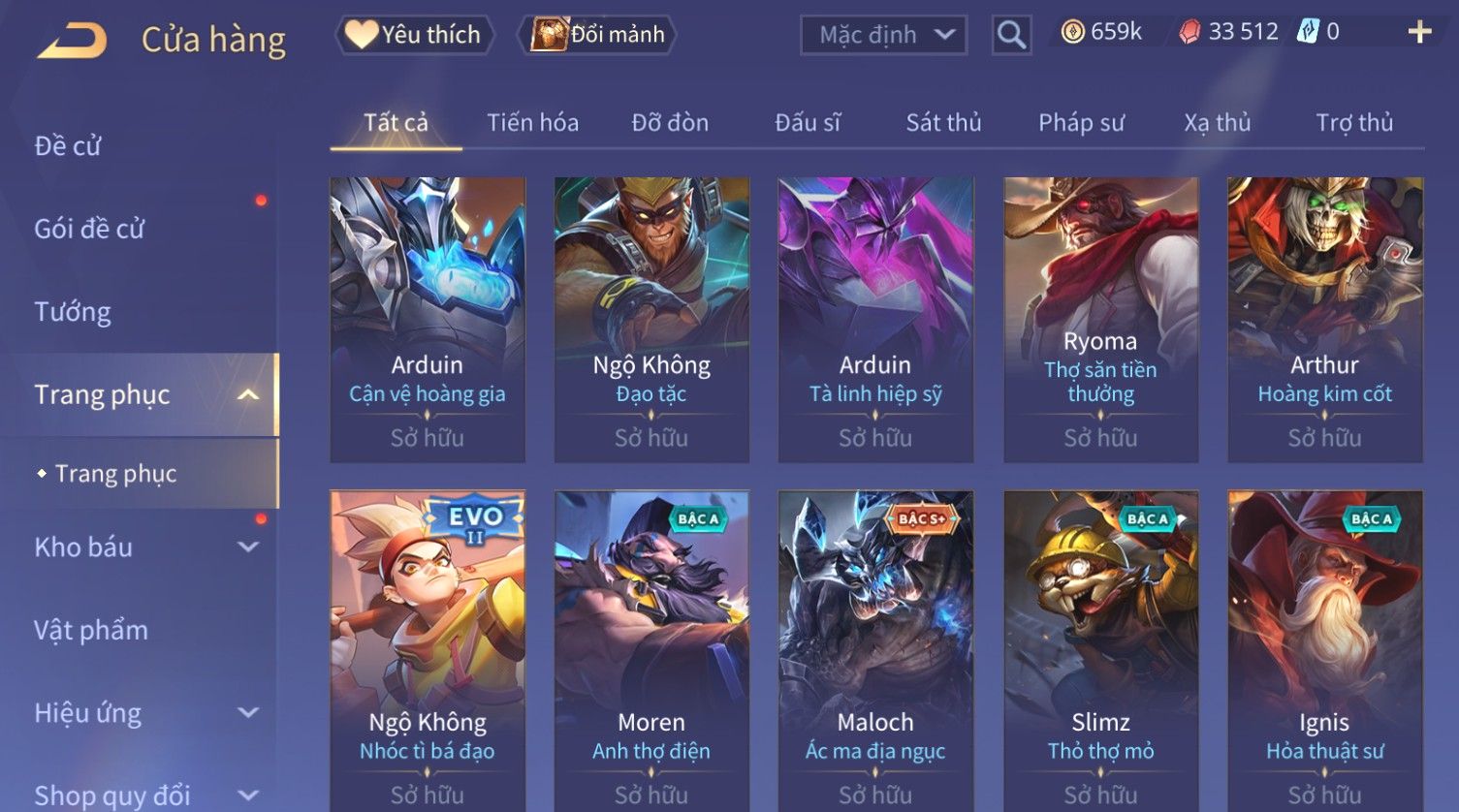The height and width of the screenshot is (812, 1459).
Task: Switch to the Sát thủ tab
Action: click(x=943, y=123)
